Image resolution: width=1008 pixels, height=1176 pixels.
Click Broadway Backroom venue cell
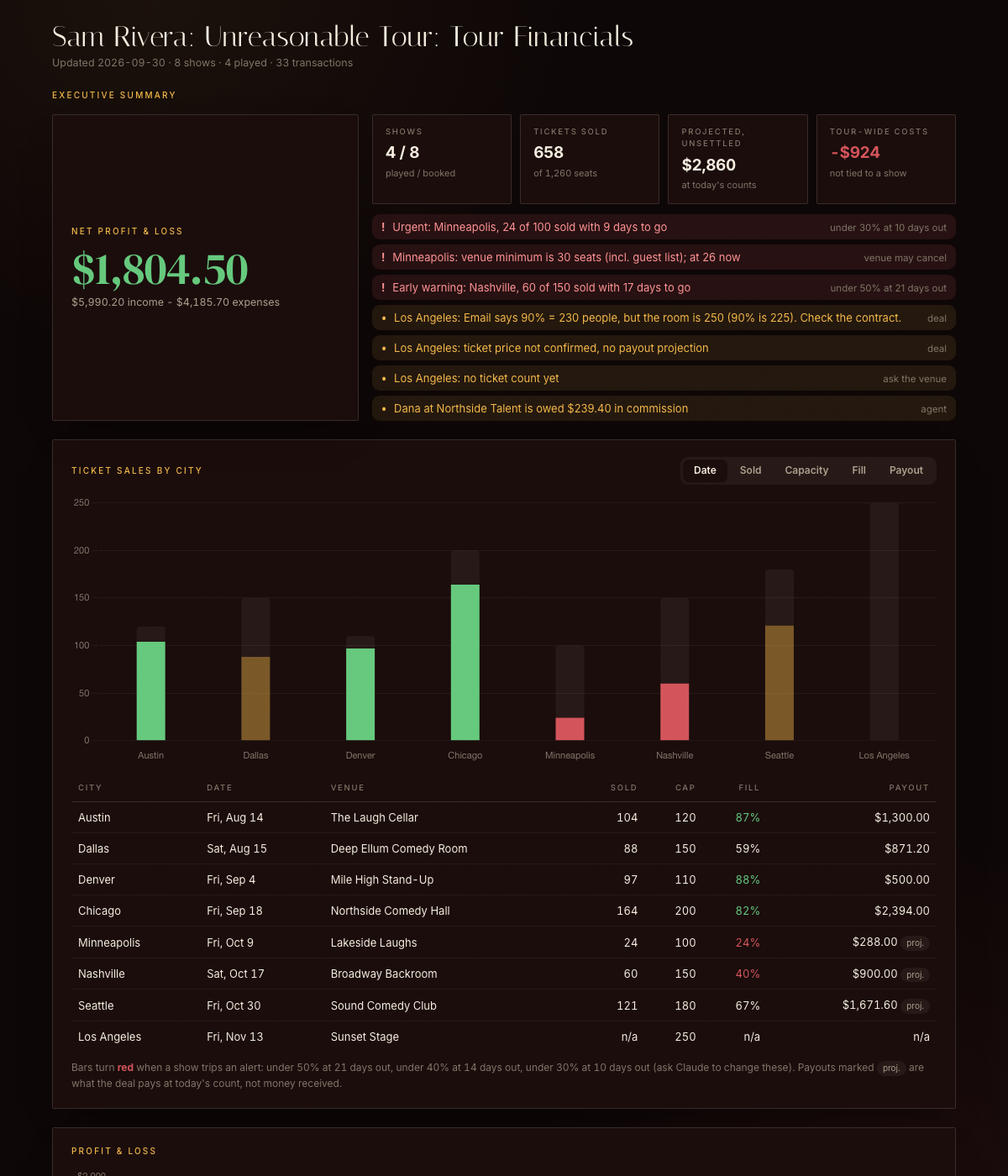coord(384,974)
